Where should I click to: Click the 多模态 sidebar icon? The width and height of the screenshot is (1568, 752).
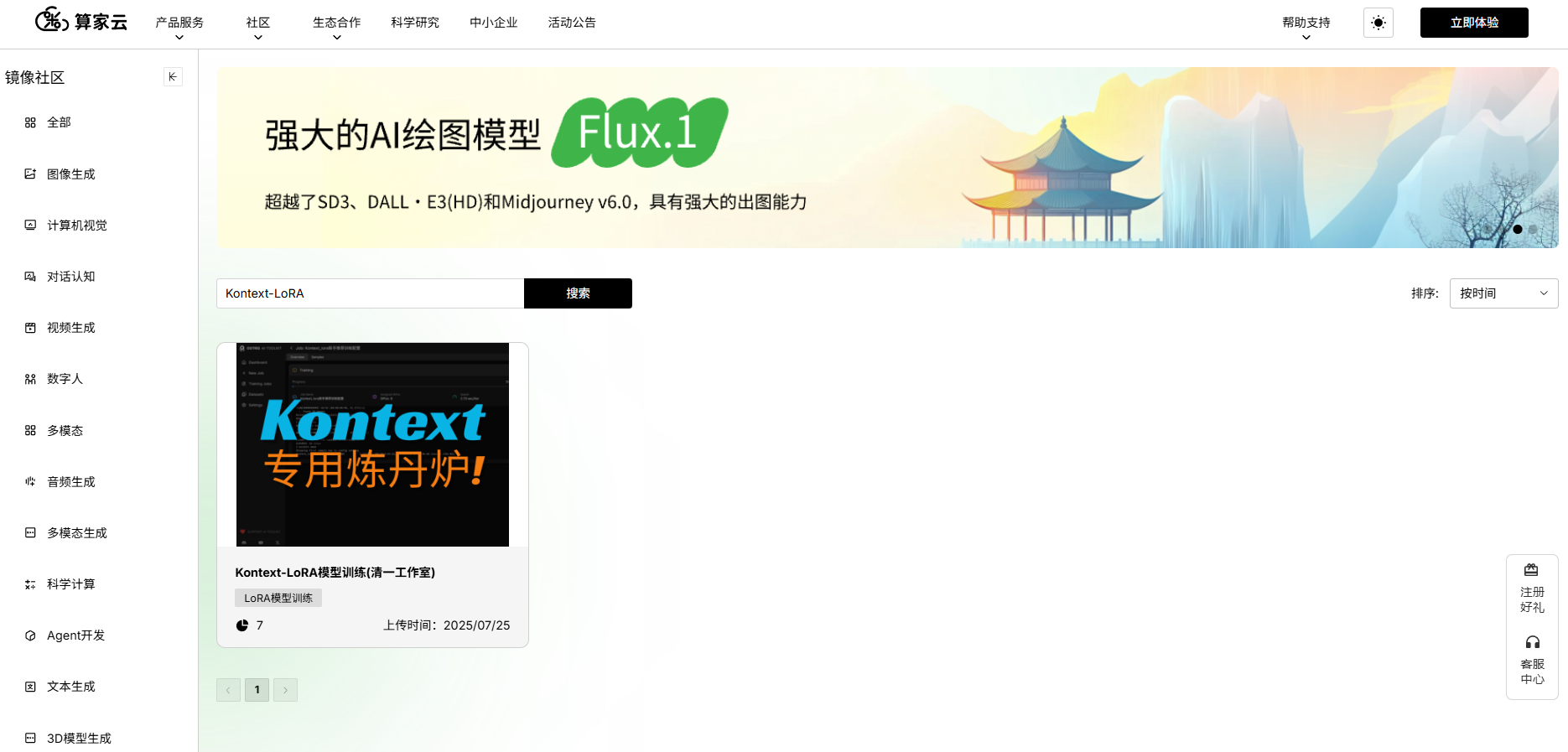click(x=30, y=430)
